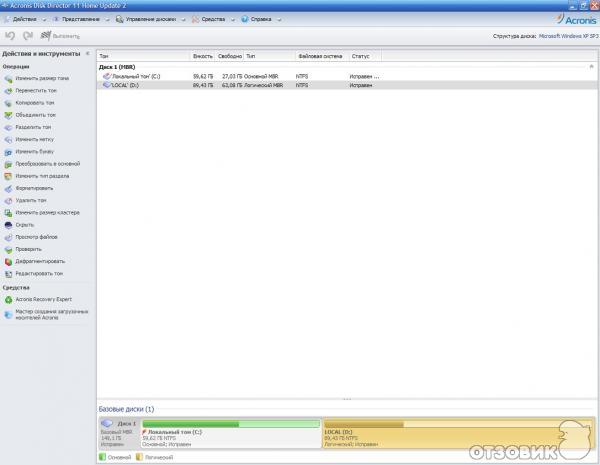Select the yellow LOCAL (D:) partition block
600x465 pixels.
pyautogui.click(x=458, y=433)
